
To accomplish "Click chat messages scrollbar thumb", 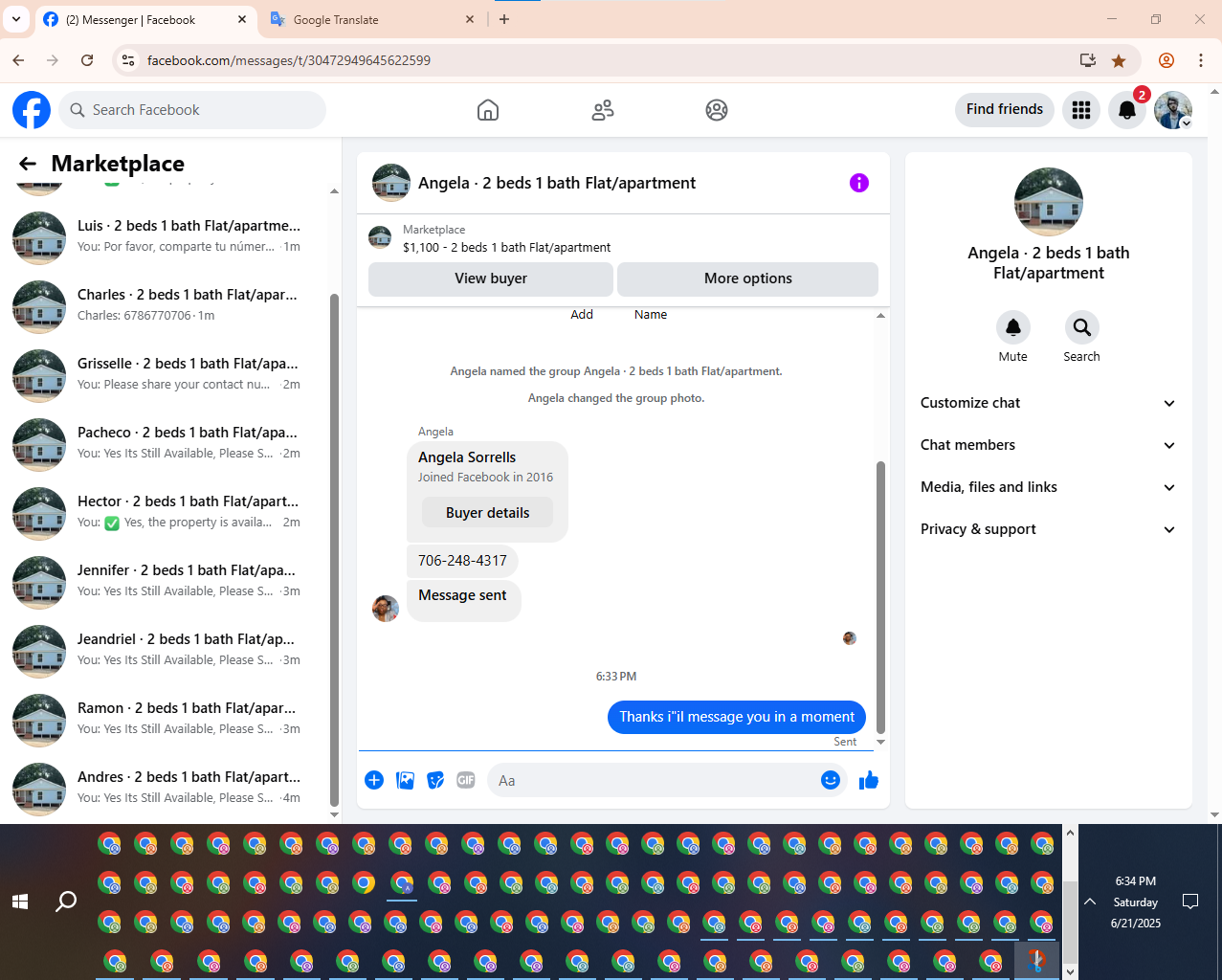I will click(x=880, y=596).
